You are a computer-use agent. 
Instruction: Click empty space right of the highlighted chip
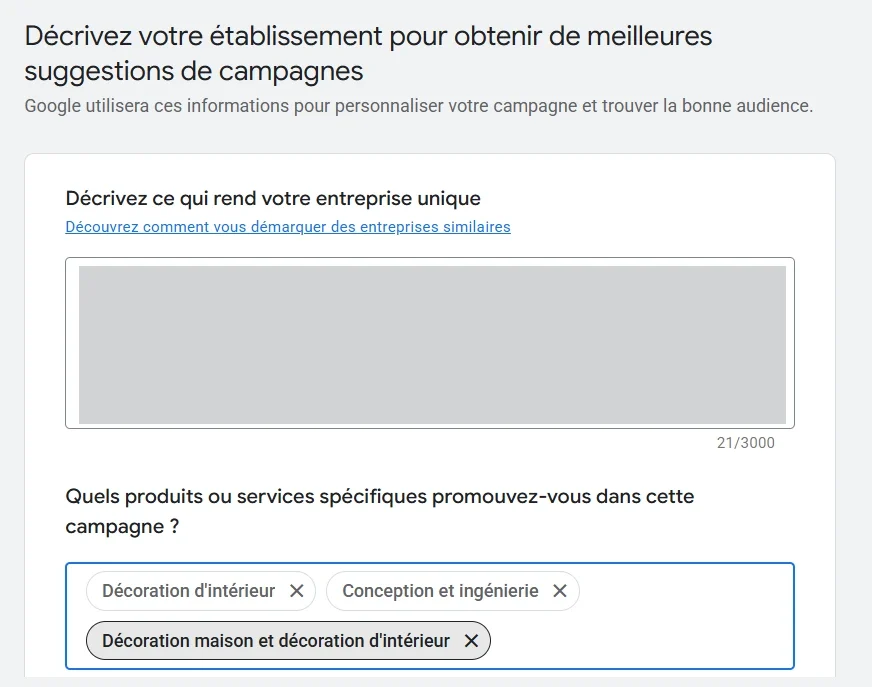(640, 641)
